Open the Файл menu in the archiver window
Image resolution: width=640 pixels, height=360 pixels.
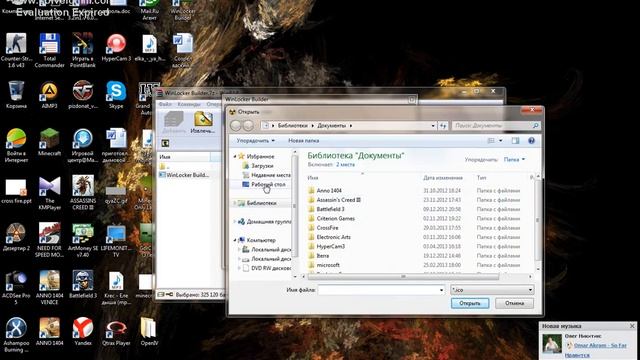coord(165,104)
